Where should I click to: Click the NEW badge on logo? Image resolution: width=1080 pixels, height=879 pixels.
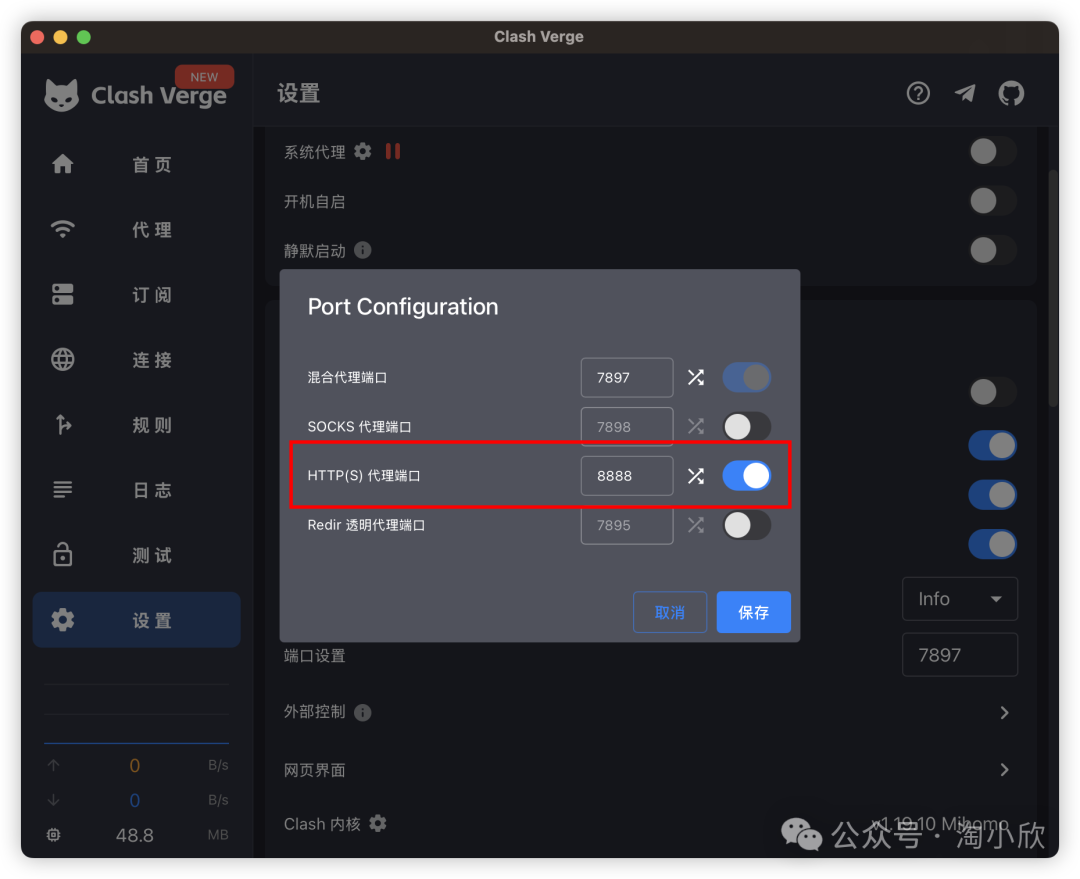click(x=204, y=76)
